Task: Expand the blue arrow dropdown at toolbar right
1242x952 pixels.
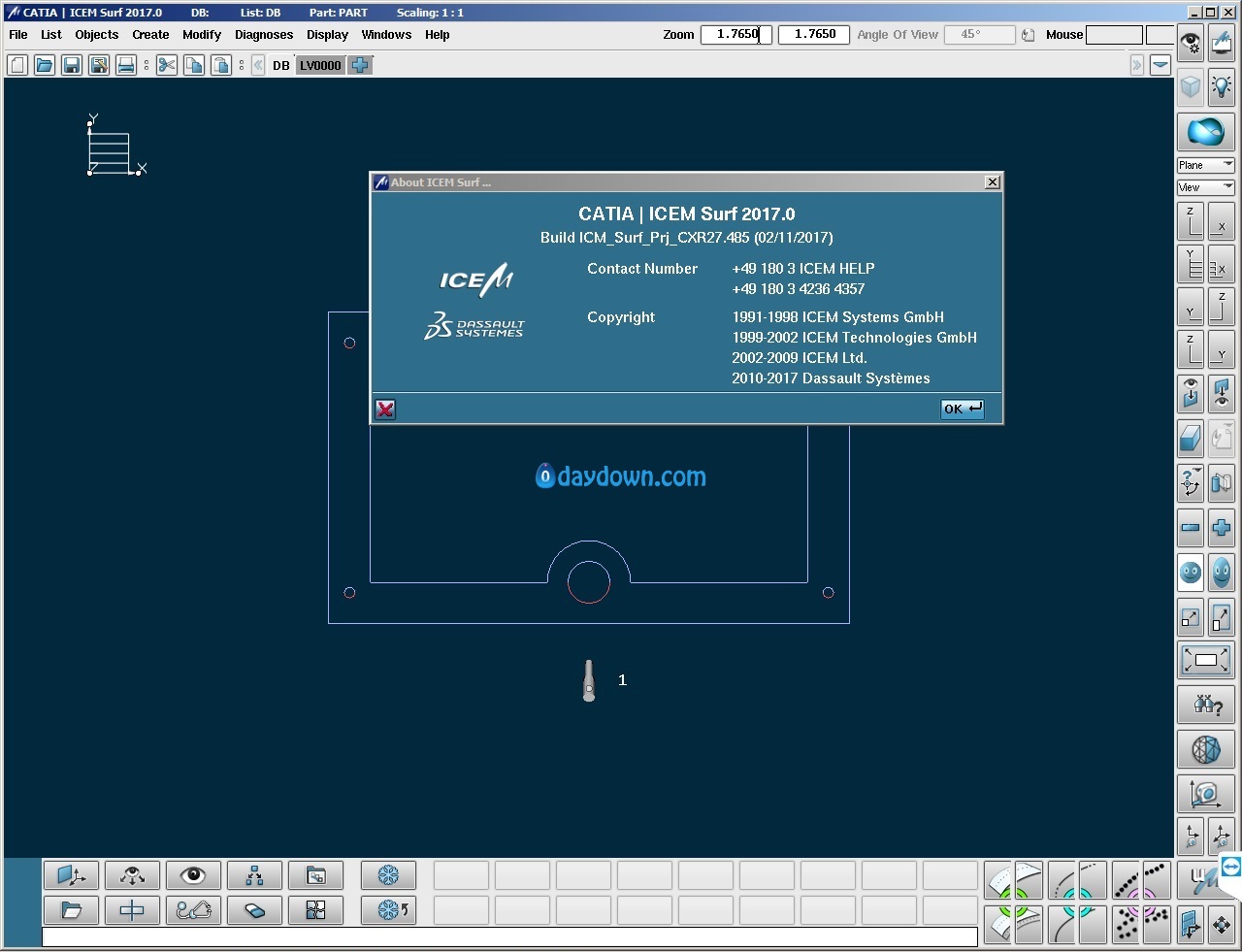Action: point(1160,65)
